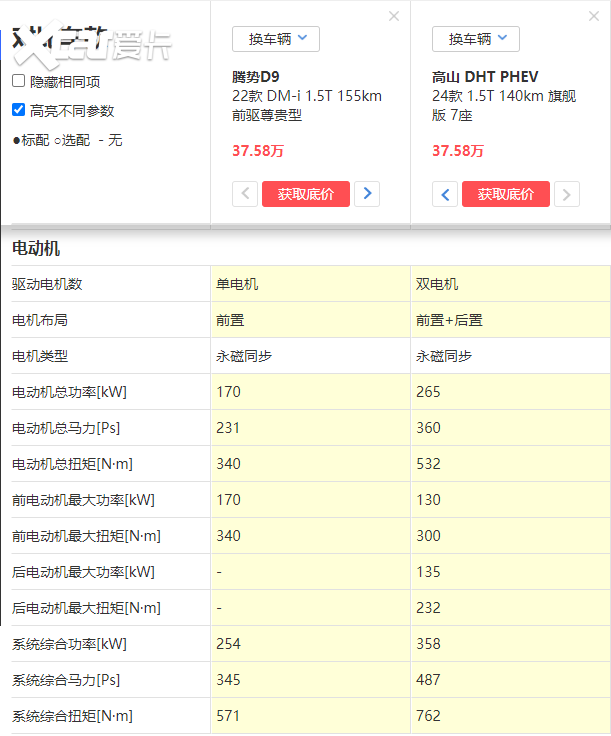
Task: Move 高山 DHT PHEV column left with arrow
Action: (445, 194)
